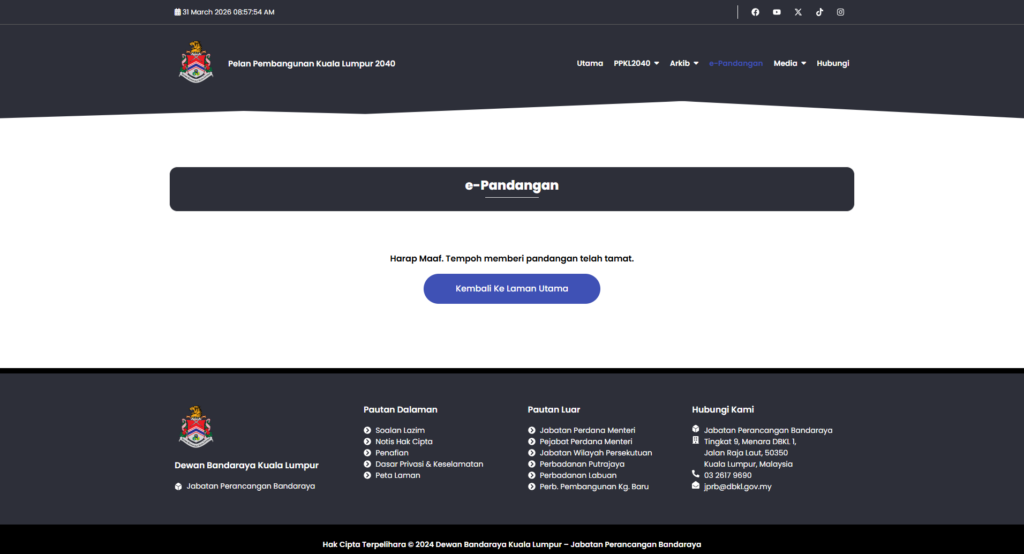Viewport: 1024px width, 554px height.
Task: Open the e-Pandangan navigation item
Action: pos(736,63)
